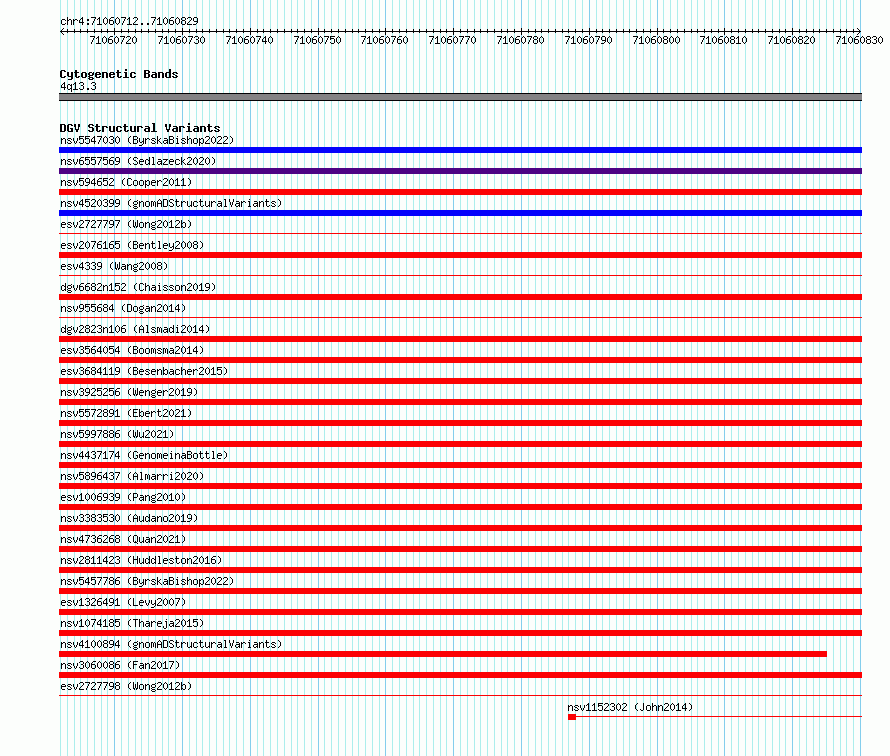Screen dimensions: 890x756
Task: Click nsv594652 (Cooper2011) label
Action: coord(126,182)
